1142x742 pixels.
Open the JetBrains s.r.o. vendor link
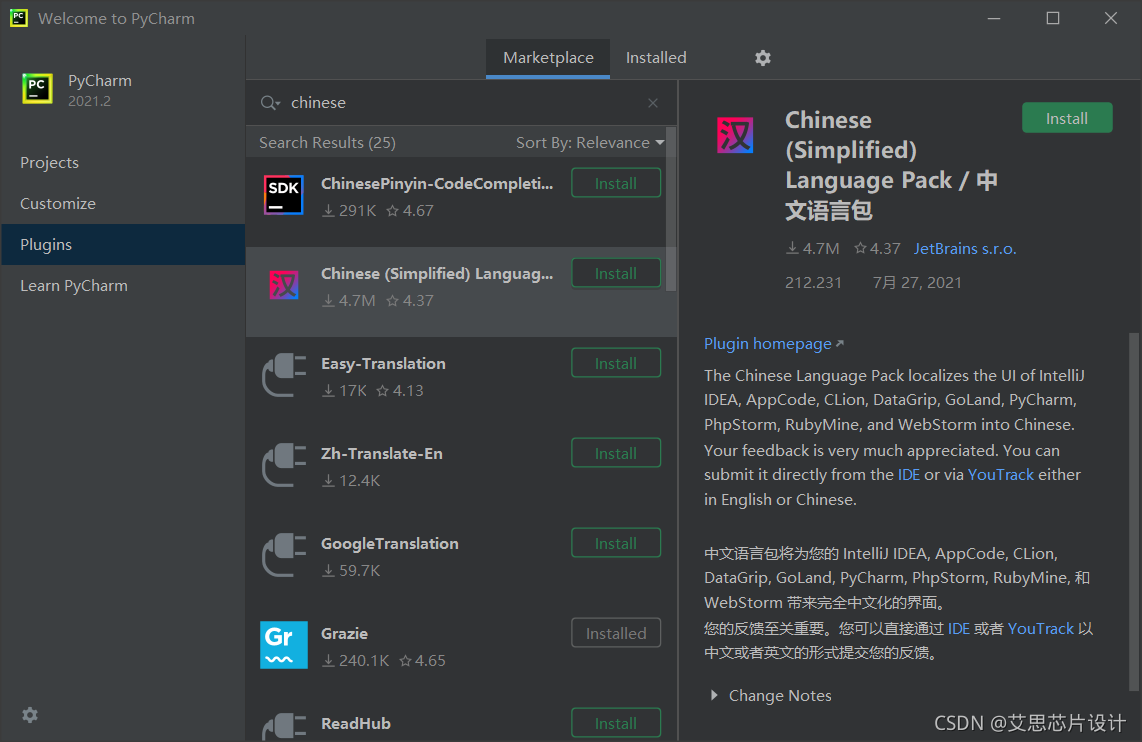coord(965,248)
